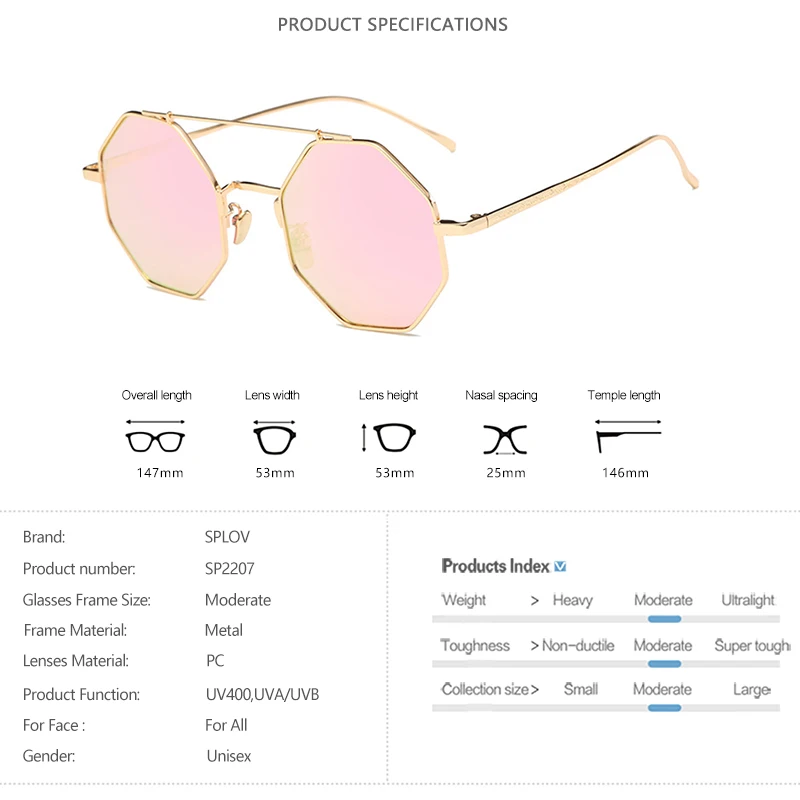Click the Weight Moderate slider indicator
Viewport: 800px width, 800px height.
[x=663, y=619]
